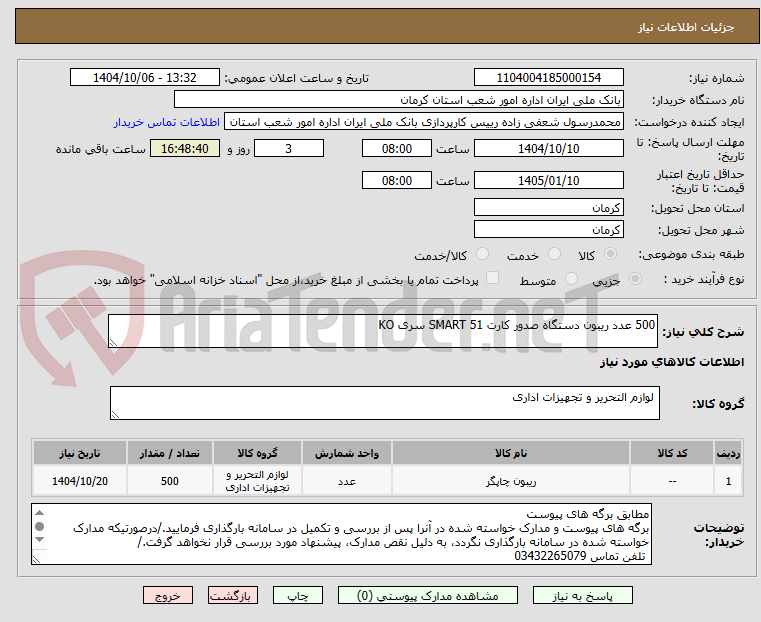Click the scroll down arrow in buyer notes

[x=40, y=539]
